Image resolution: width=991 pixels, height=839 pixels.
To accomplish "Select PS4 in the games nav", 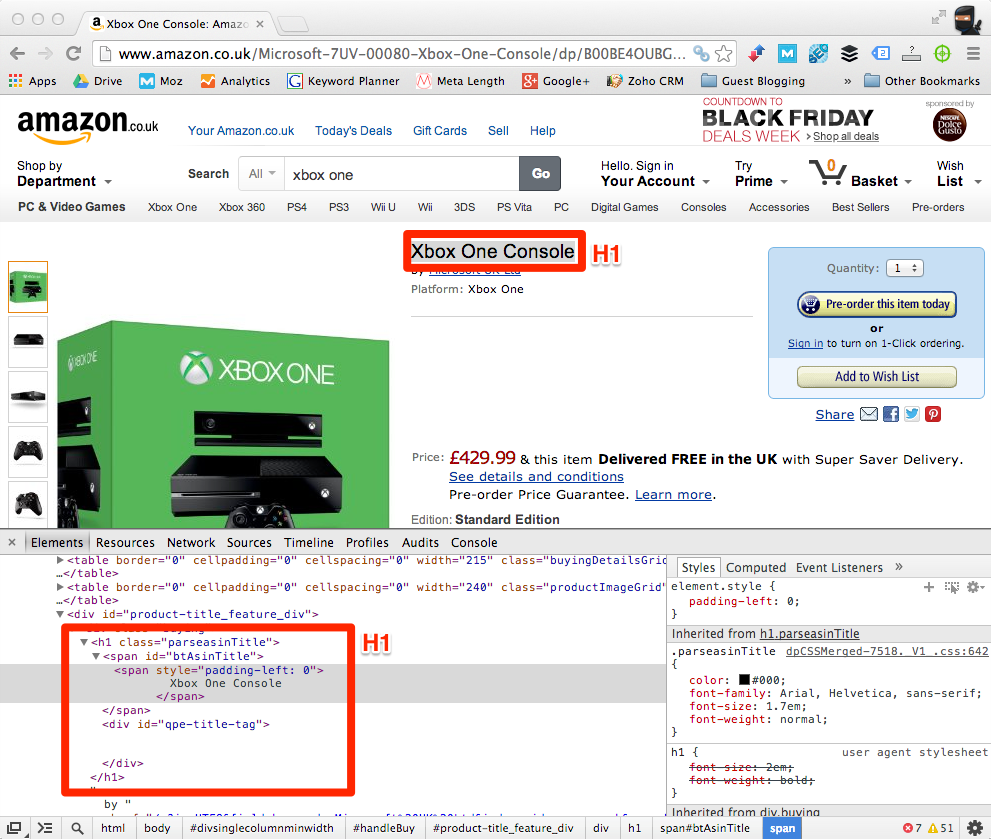I will tap(296, 207).
